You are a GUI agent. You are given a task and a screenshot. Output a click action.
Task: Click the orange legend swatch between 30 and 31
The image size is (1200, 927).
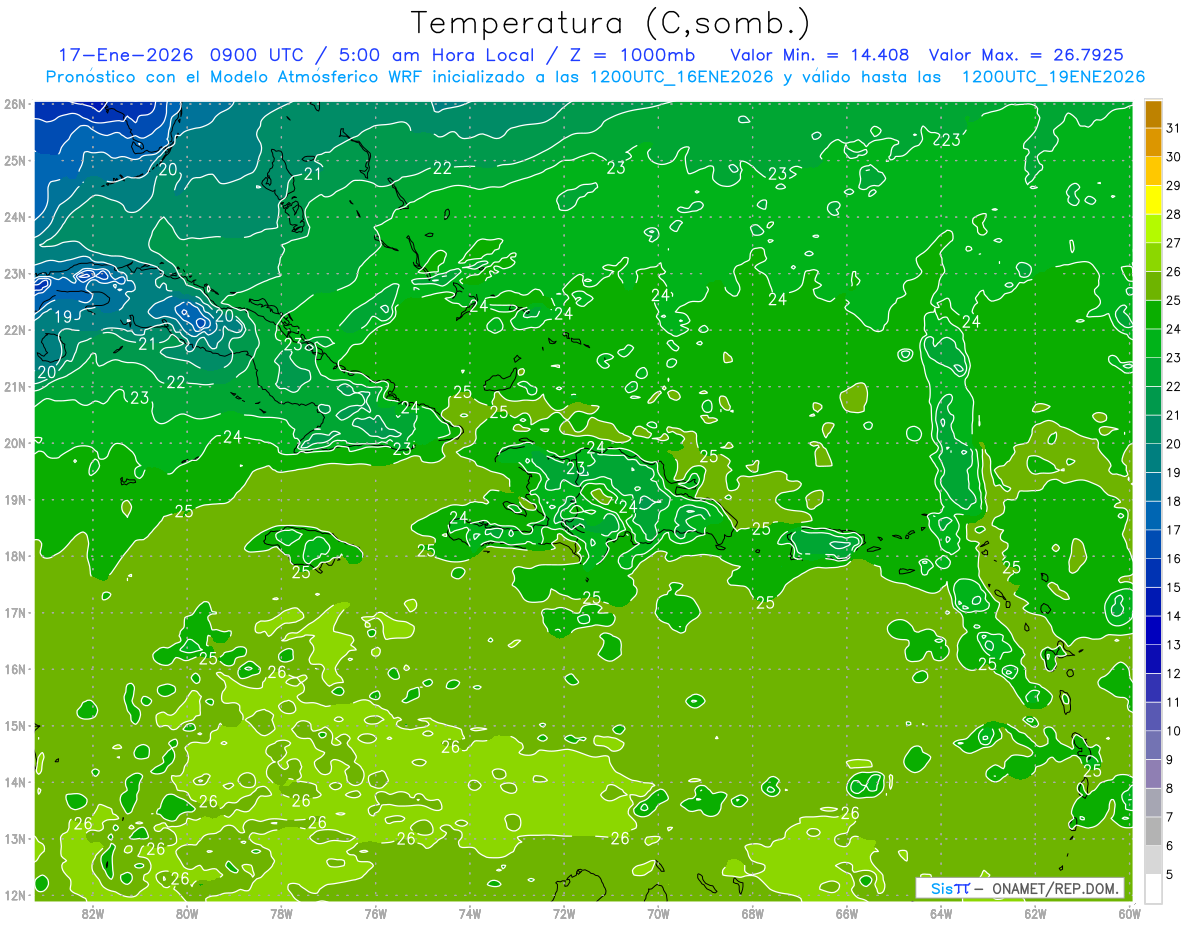click(1153, 143)
